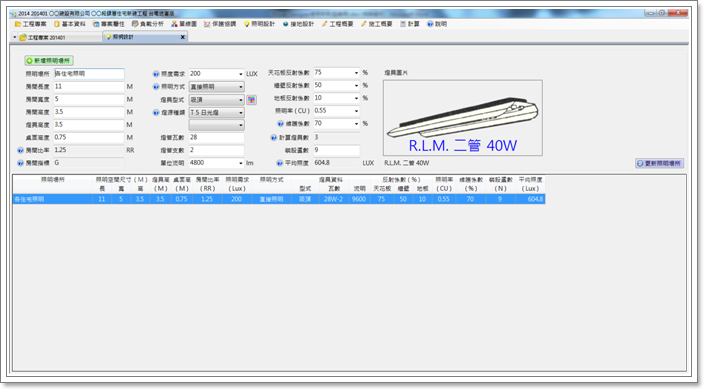Click help icon next to 平均照度
The image size is (704, 389).
click(x=280, y=163)
